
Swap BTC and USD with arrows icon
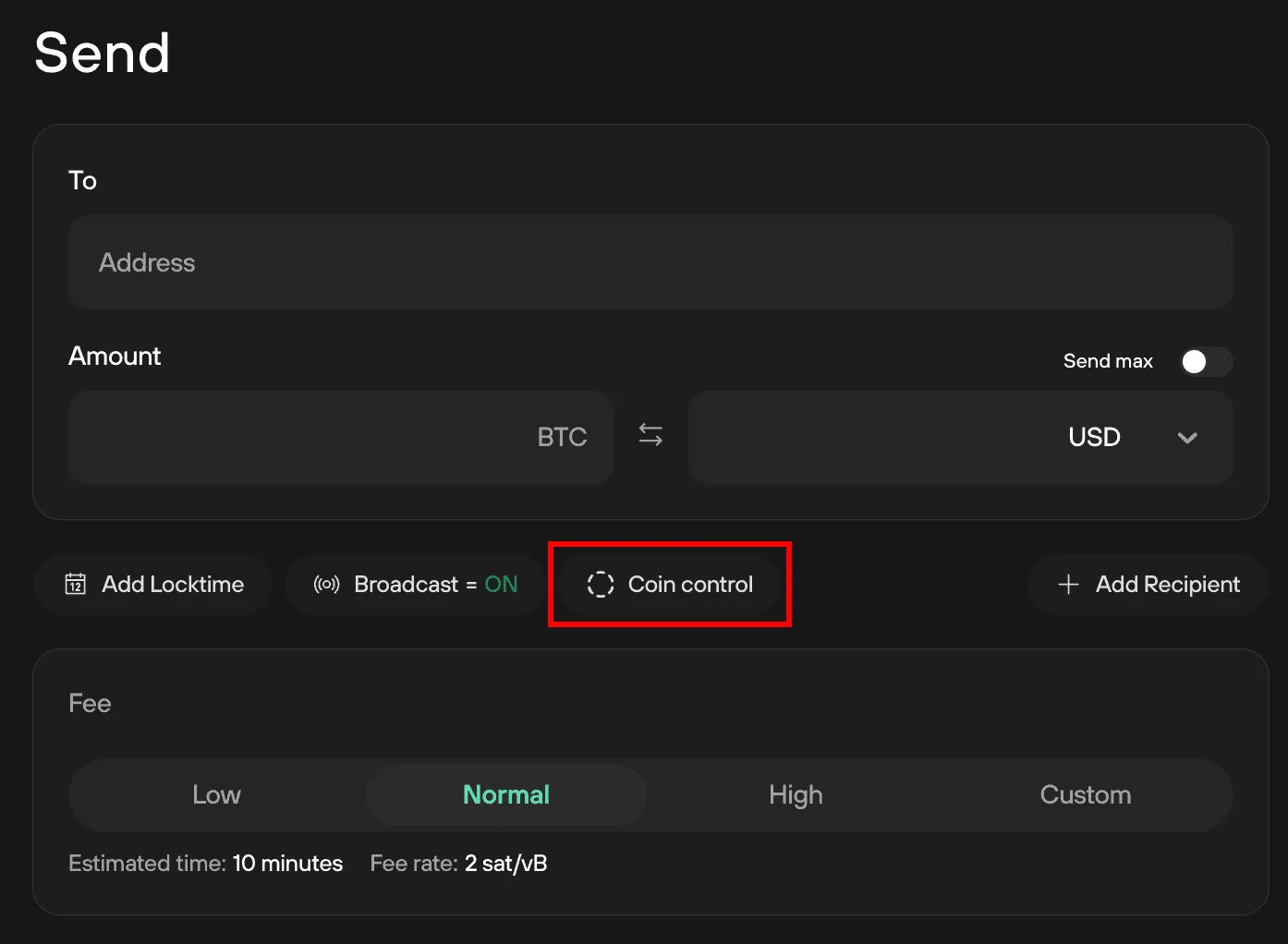pos(650,435)
